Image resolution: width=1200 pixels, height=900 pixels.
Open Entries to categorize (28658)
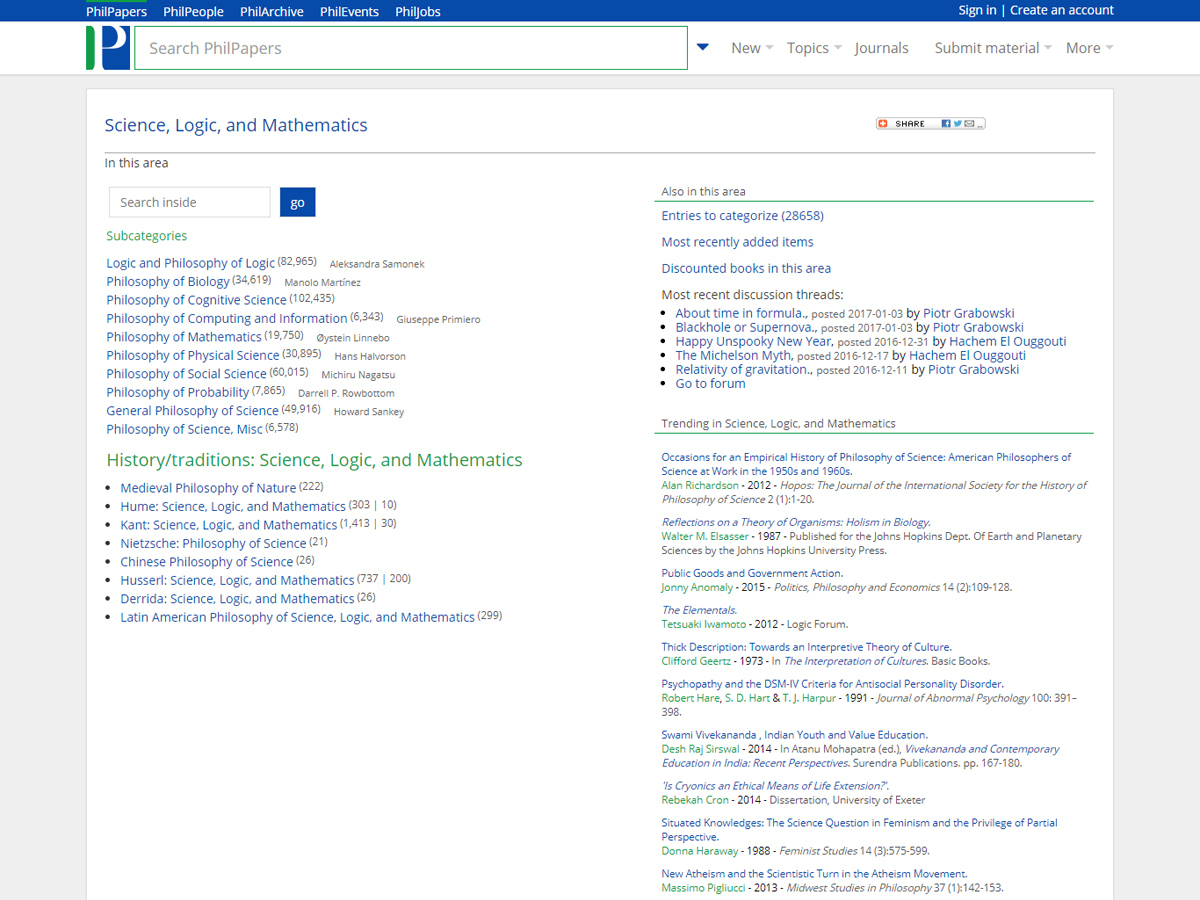pos(742,215)
